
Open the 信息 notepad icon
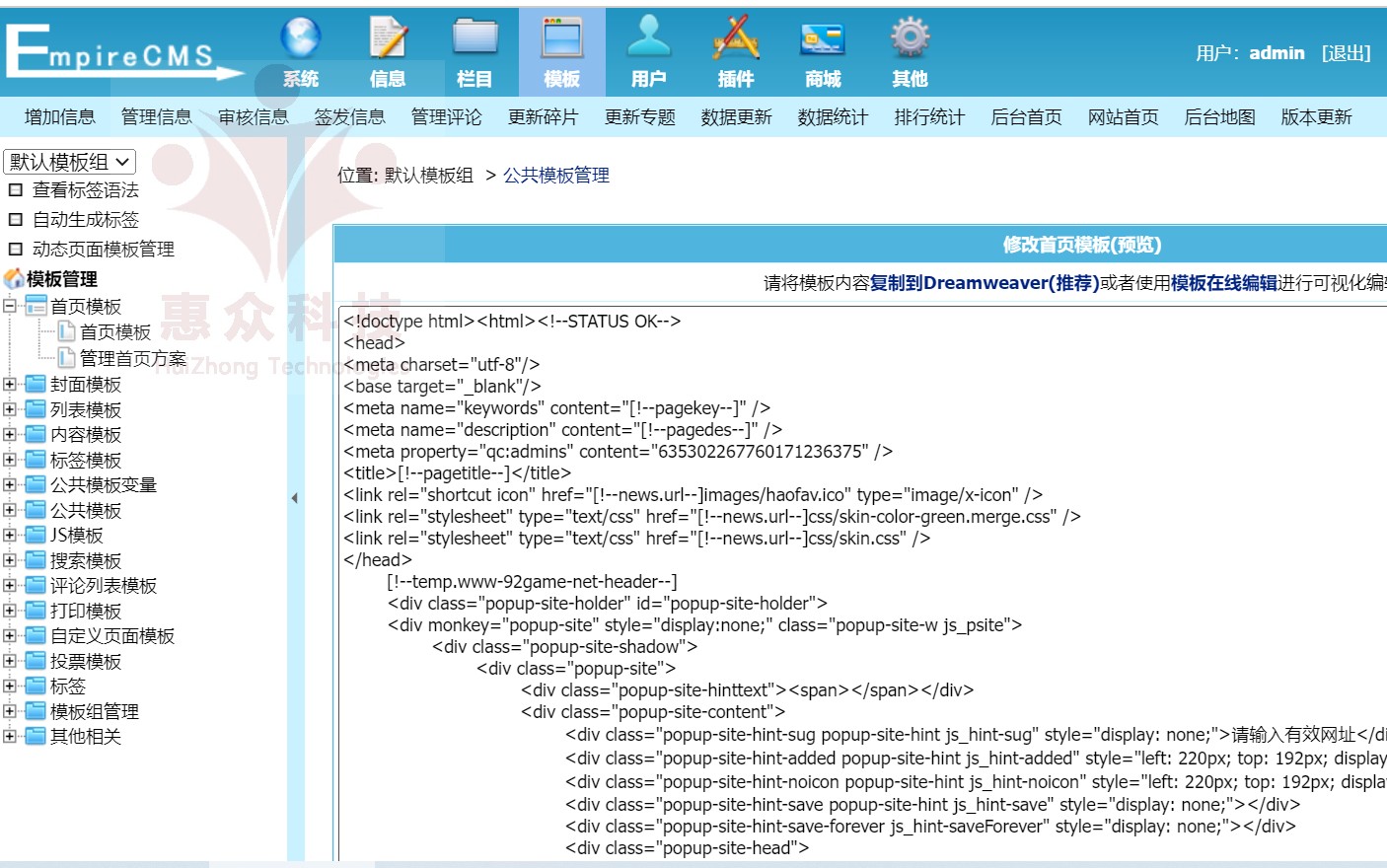pos(388,37)
